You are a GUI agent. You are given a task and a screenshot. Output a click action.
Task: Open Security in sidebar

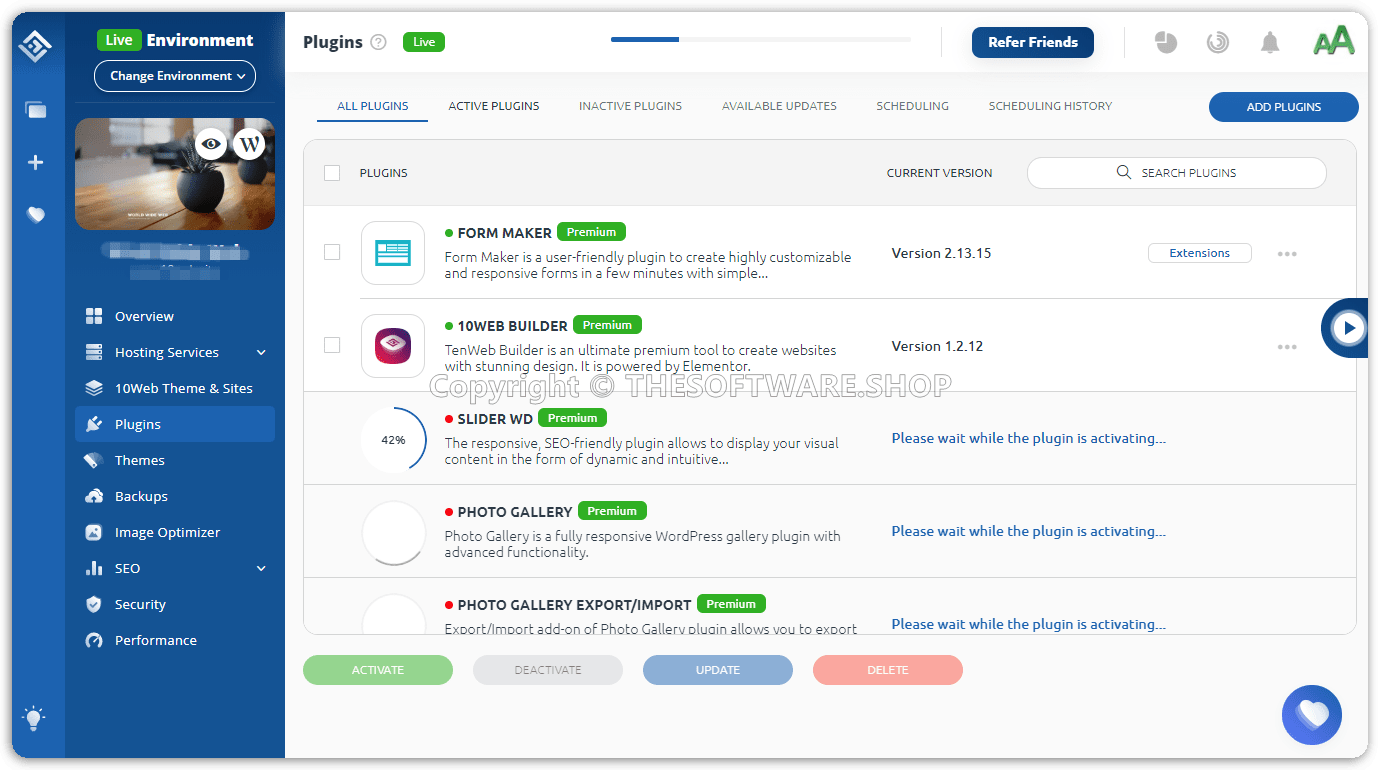point(175,604)
